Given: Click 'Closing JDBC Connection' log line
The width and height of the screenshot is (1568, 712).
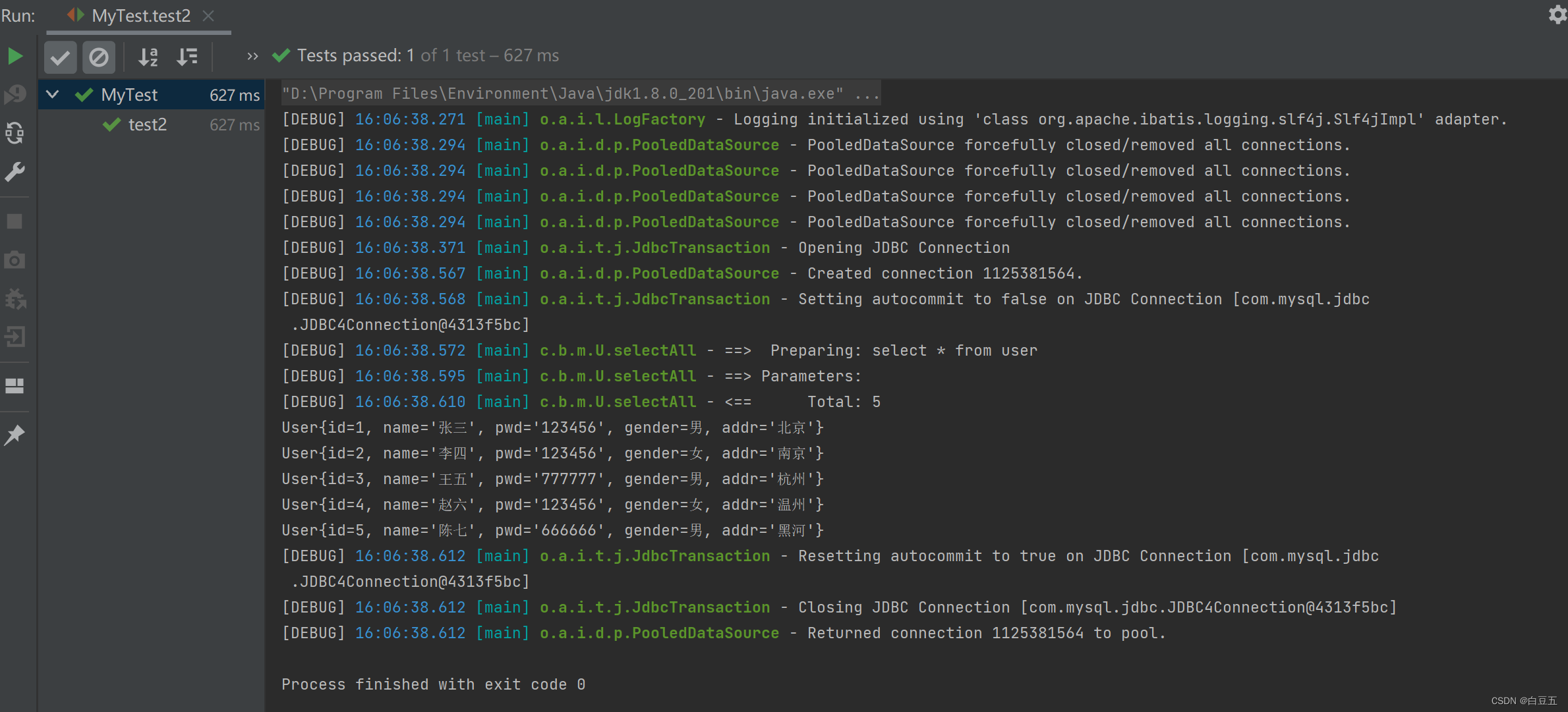Looking at the screenshot, I should coord(839,607).
